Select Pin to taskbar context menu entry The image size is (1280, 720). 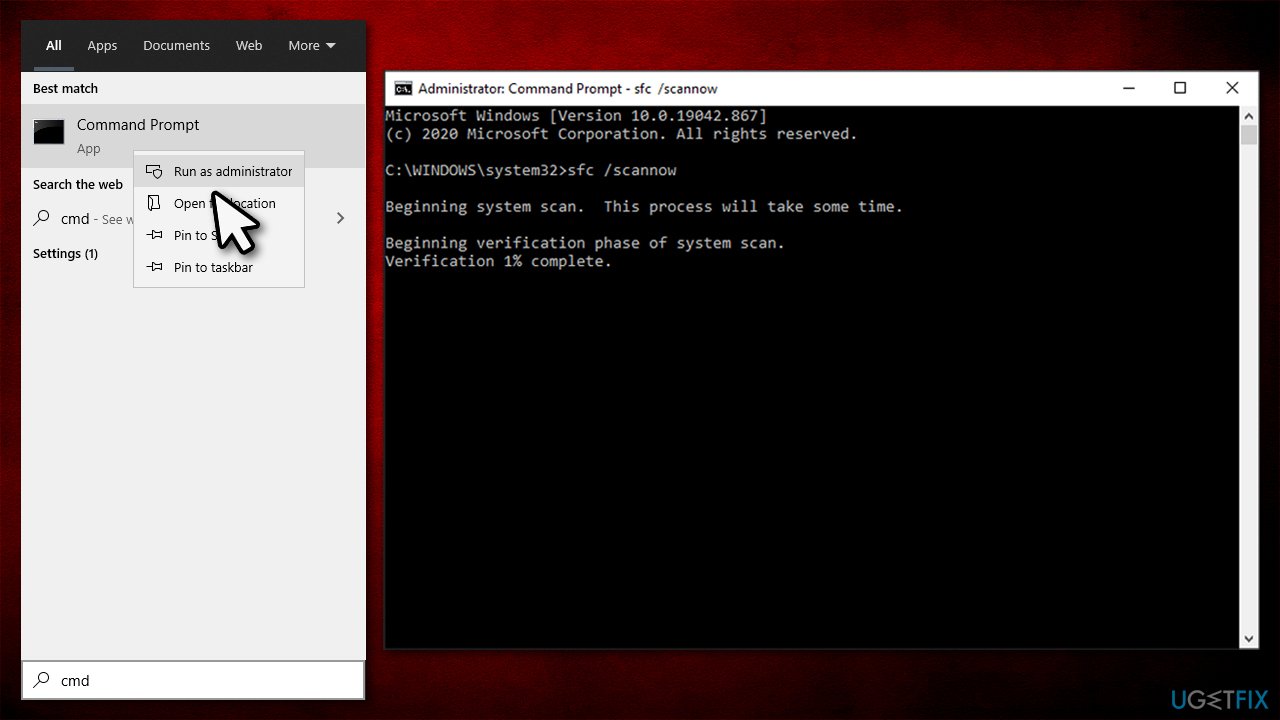219,267
